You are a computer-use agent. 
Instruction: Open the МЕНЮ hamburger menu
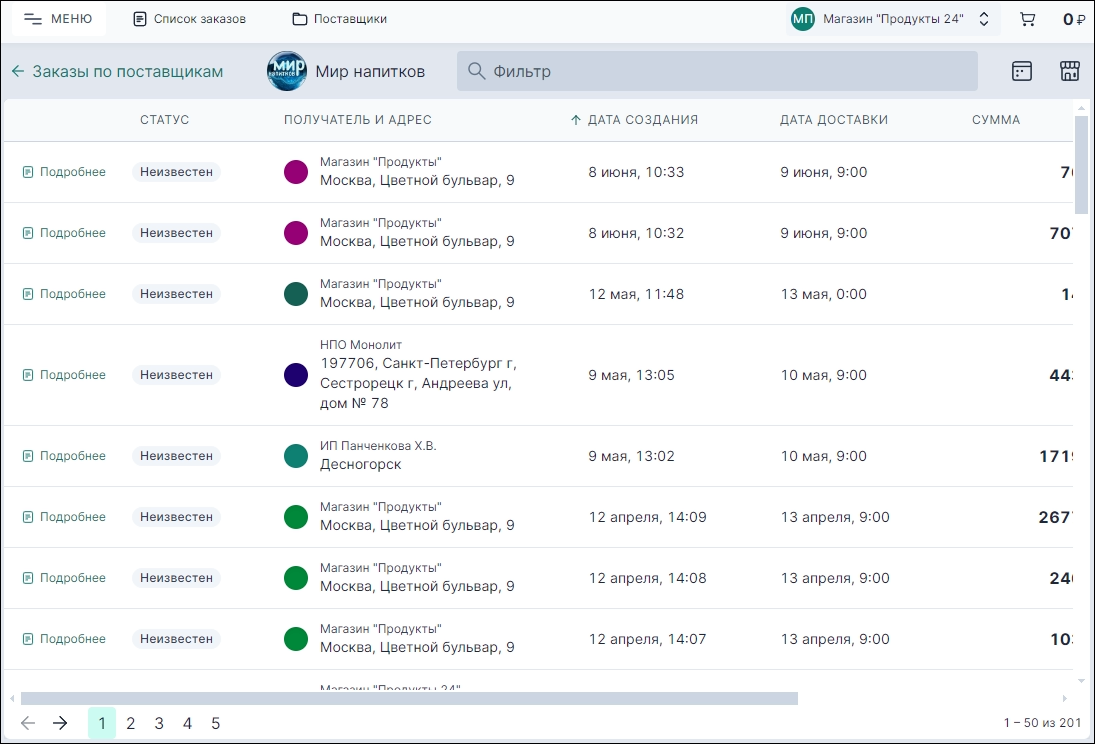58,19
